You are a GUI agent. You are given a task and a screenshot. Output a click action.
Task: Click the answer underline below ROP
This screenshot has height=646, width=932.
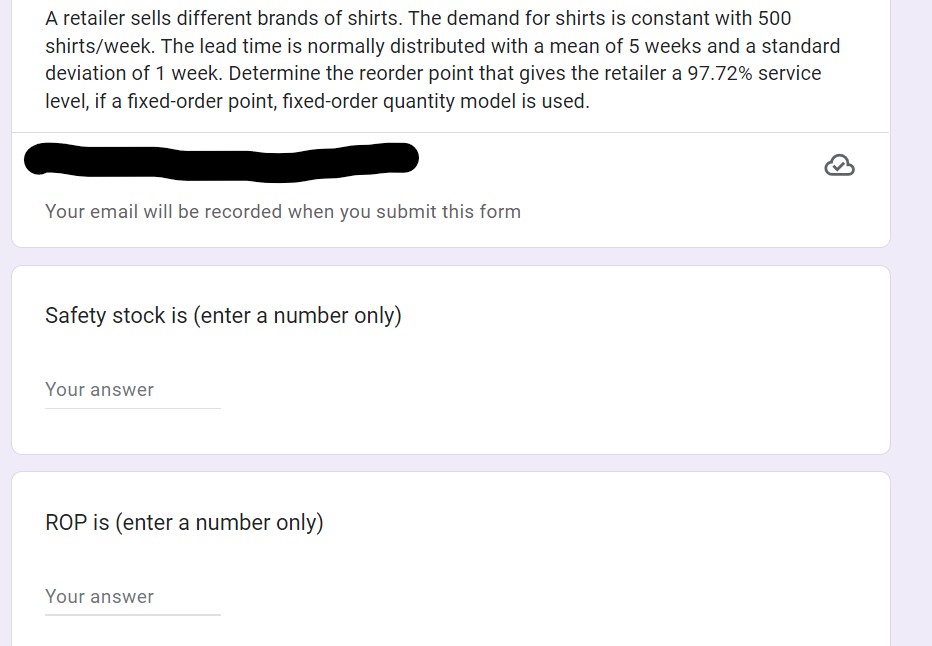(x=132, y=612)
